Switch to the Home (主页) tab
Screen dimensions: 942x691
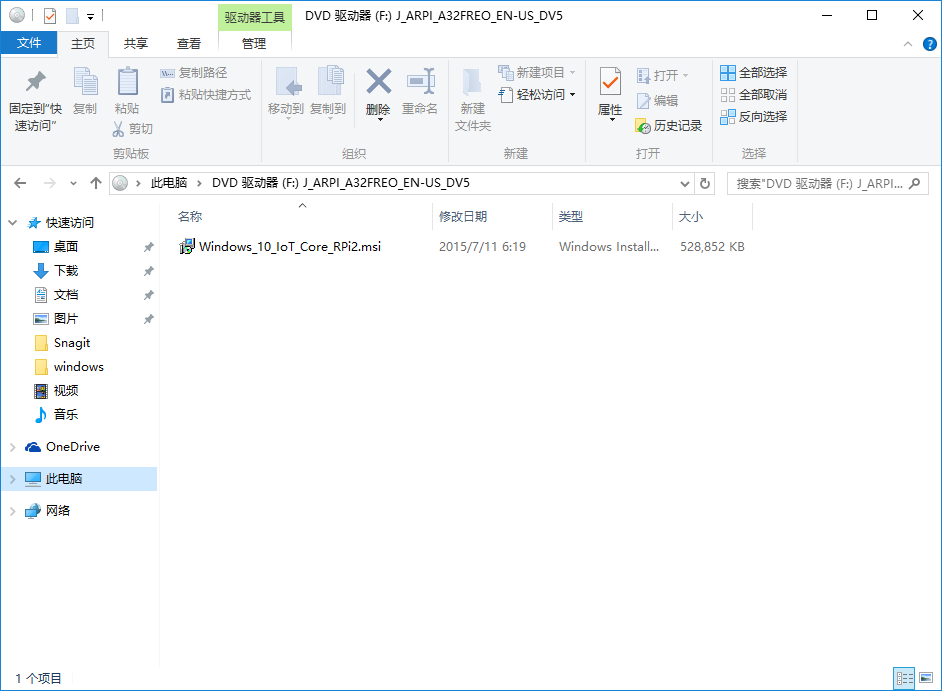point(83,44)
